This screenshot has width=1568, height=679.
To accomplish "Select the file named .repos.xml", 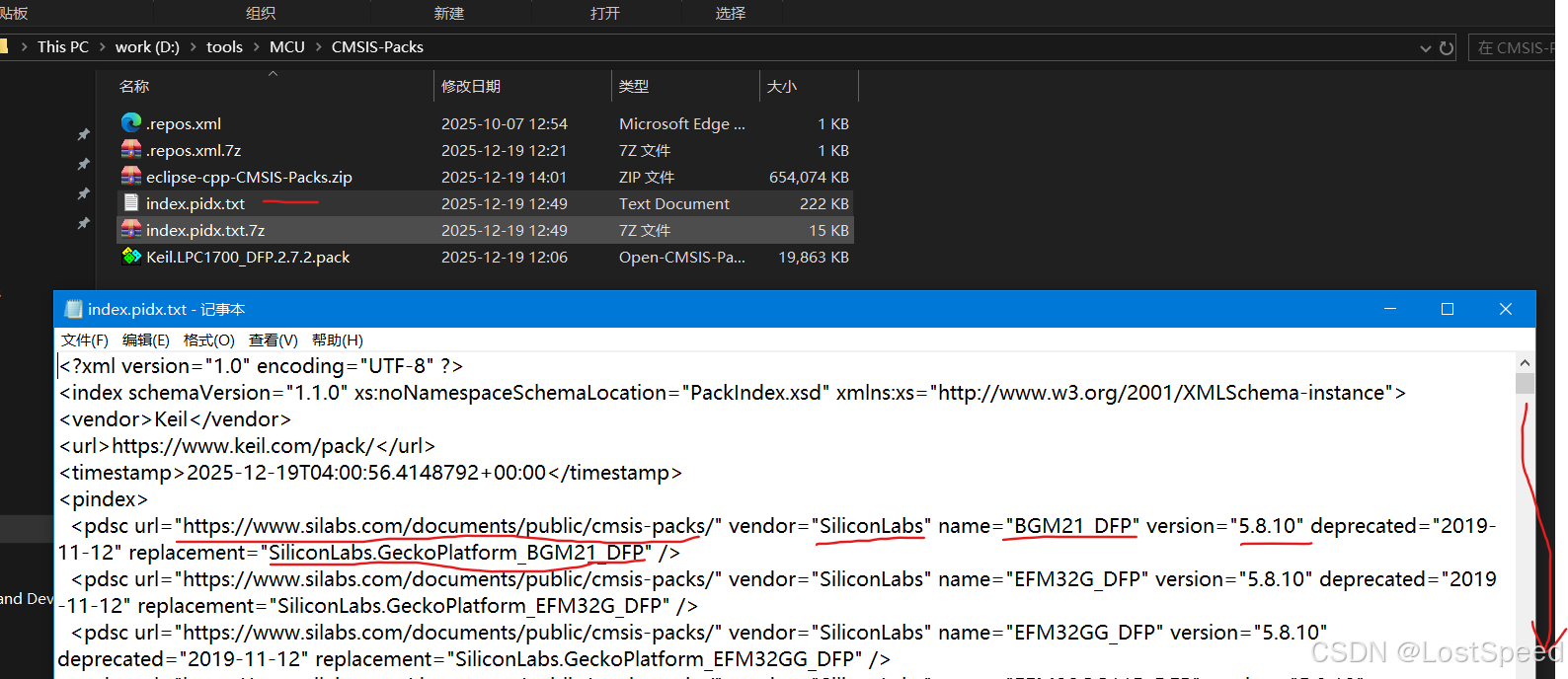I will click(x=184, y=123).
